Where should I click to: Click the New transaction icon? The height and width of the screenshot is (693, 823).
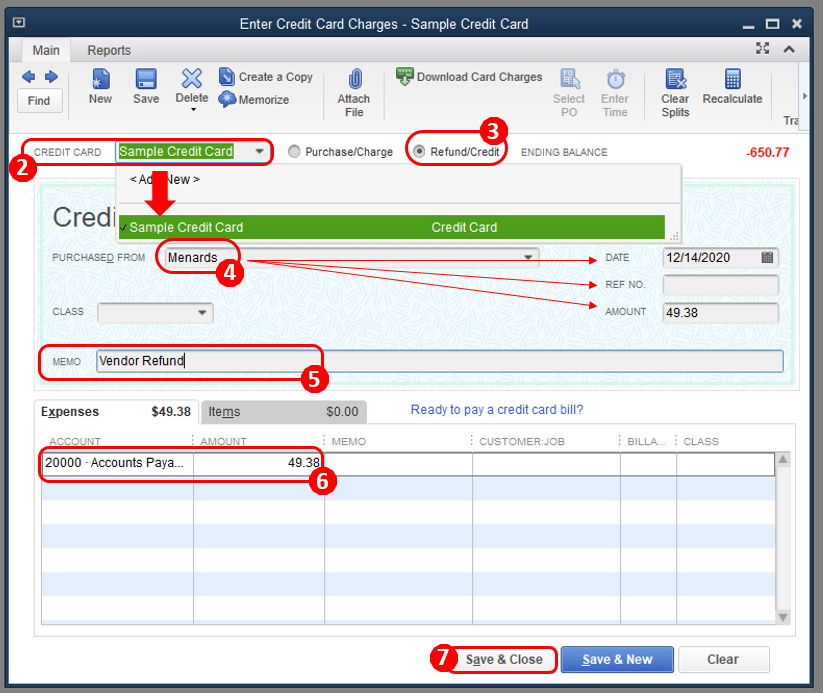coord(100,80)
